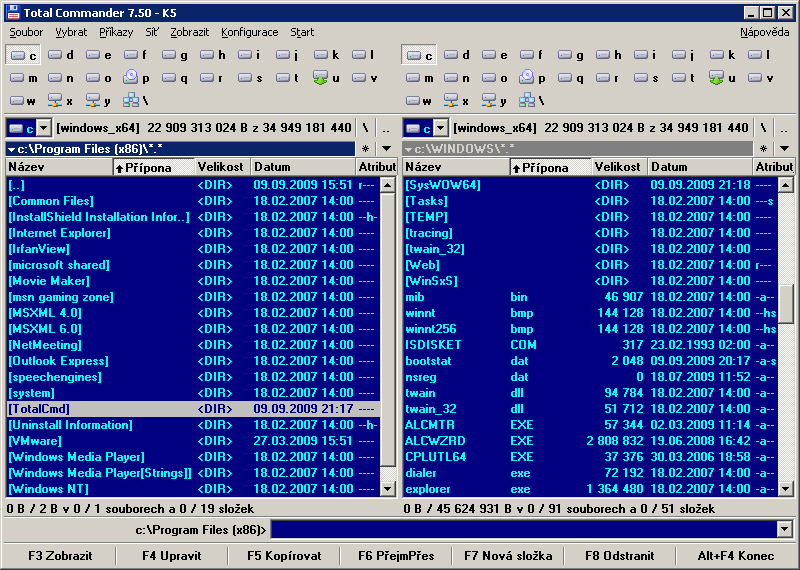800x570 pixels.
Task: Open Network Neighborhood icon in right drive bar
Action: (532, 101)
